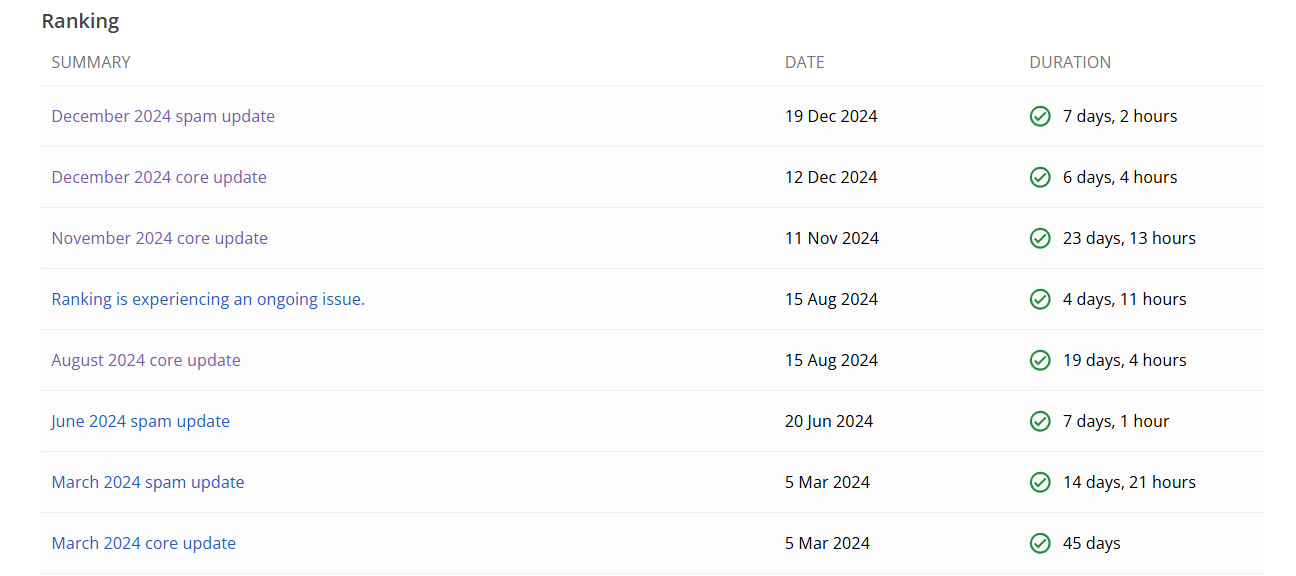Open the March 2024 spam update link
This screenshot has width=1296, height=576.
(x=148, y=482)
